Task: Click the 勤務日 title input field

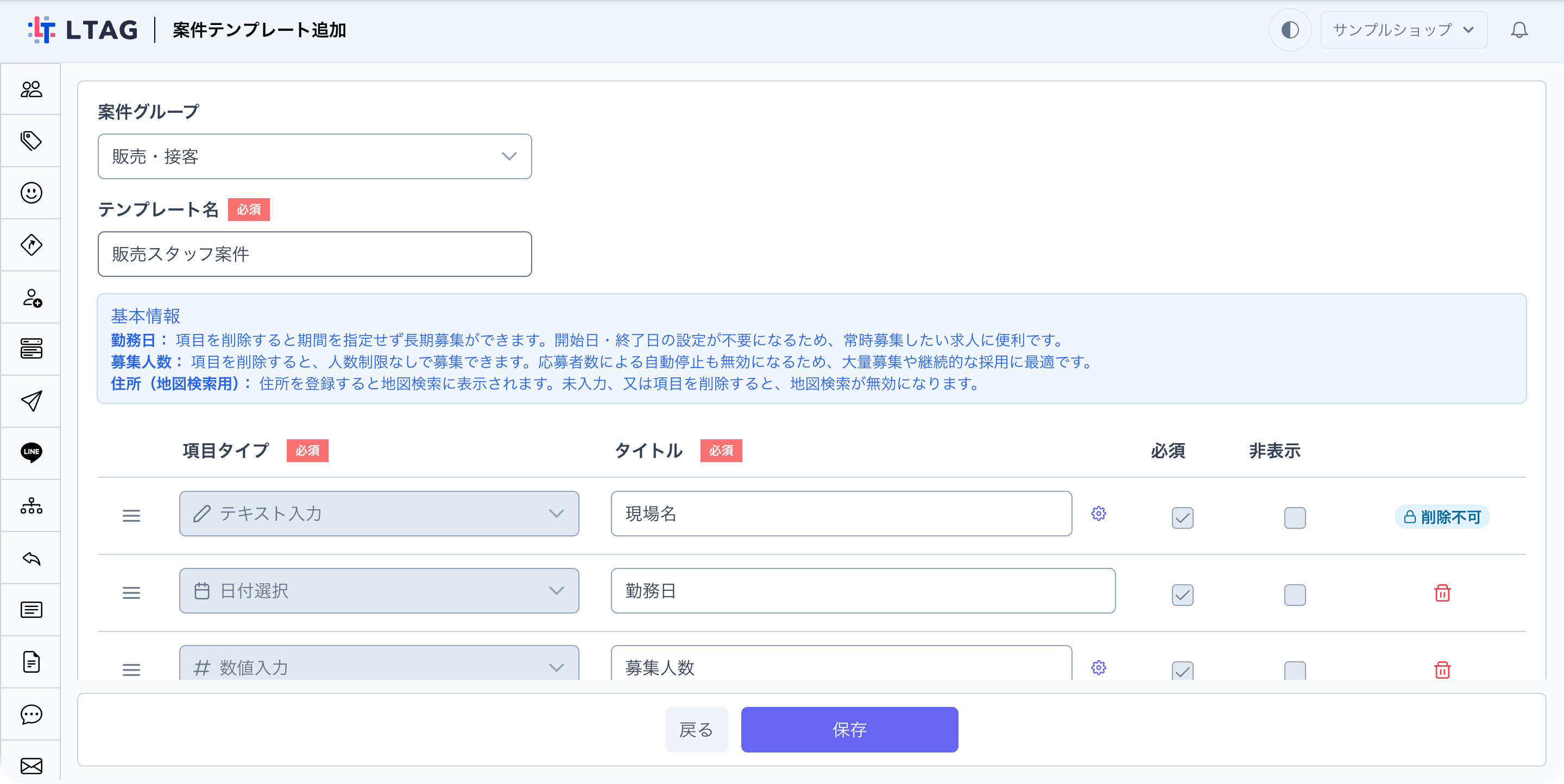Action: click(x=863, y=590)
